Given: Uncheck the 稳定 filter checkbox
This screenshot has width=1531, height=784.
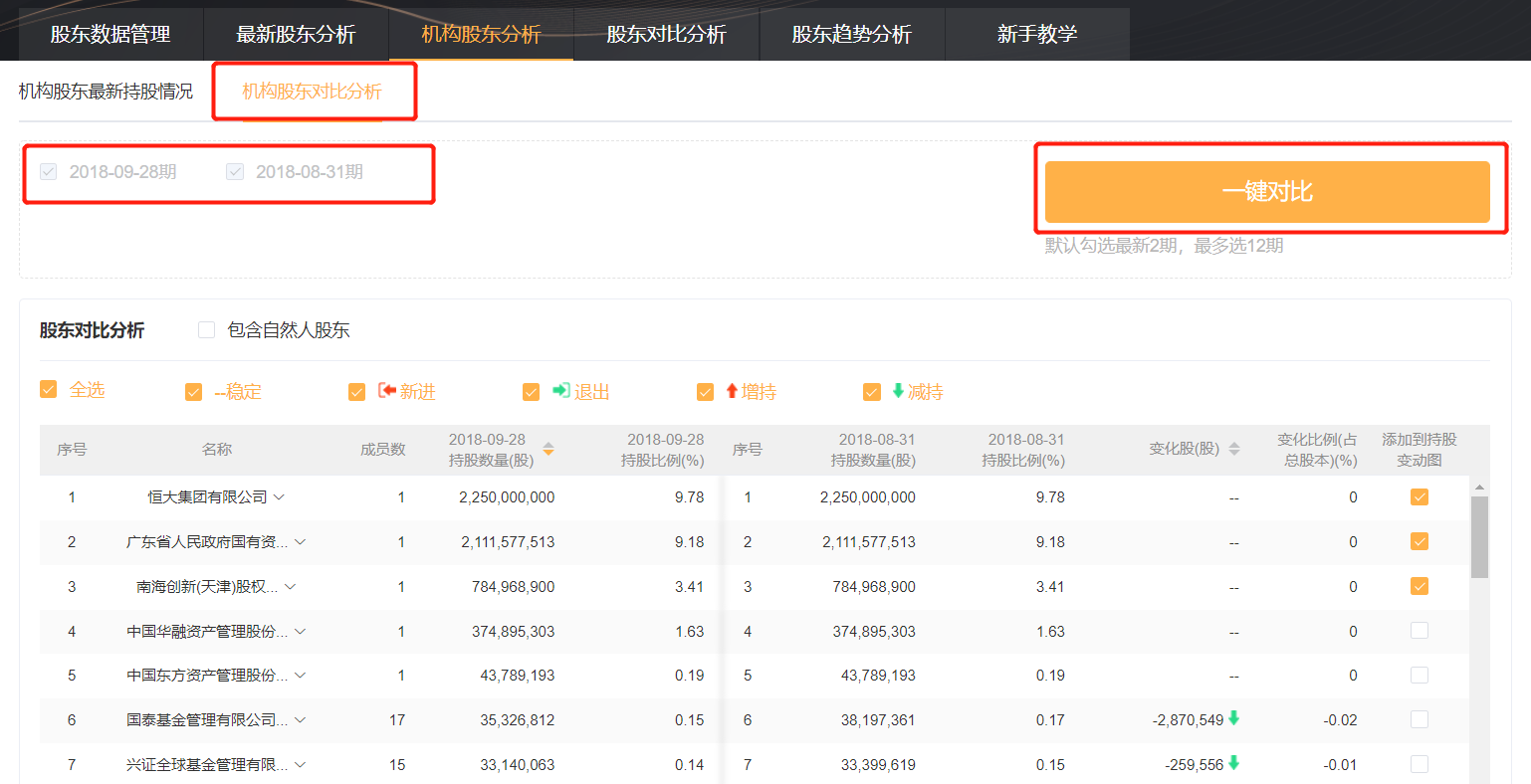Looking at the screenshot, I should tap(194, 392).
